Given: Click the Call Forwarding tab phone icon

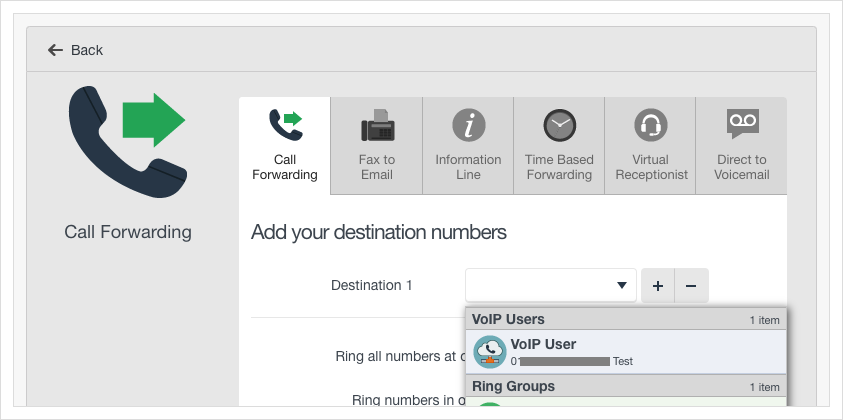Looking at the screenshot, I should point(285,125).
